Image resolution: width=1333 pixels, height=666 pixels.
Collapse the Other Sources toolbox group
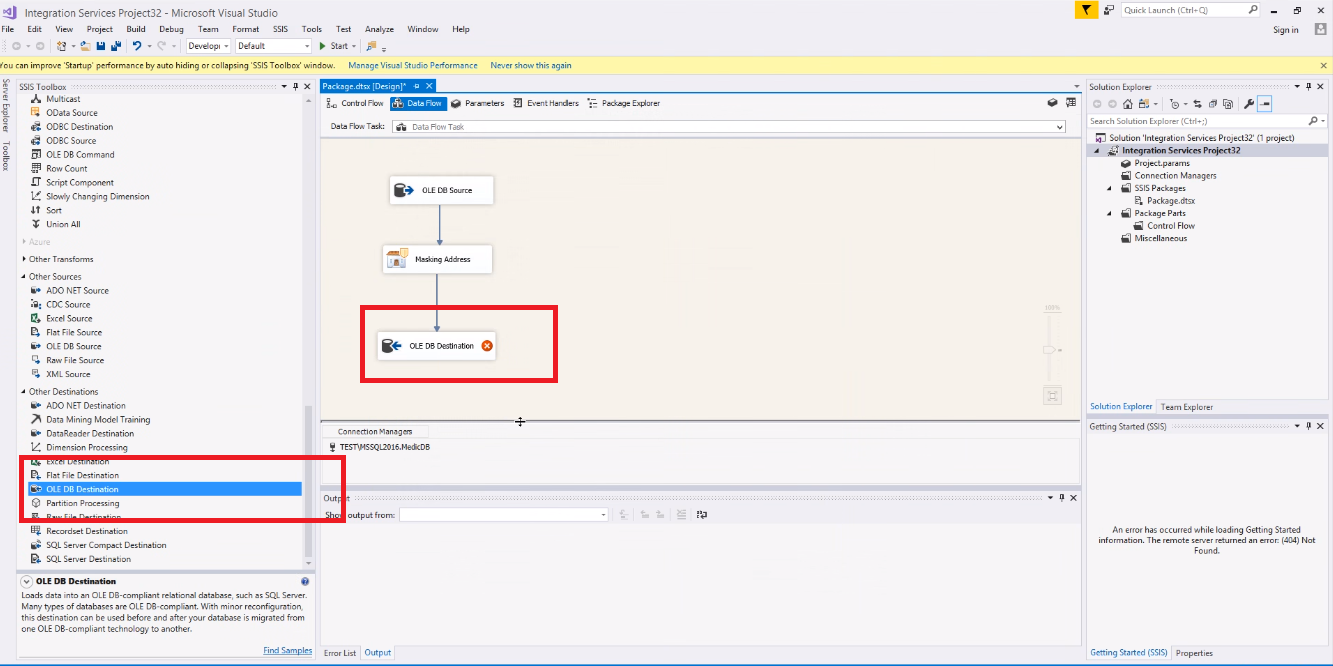coord(25,277)
